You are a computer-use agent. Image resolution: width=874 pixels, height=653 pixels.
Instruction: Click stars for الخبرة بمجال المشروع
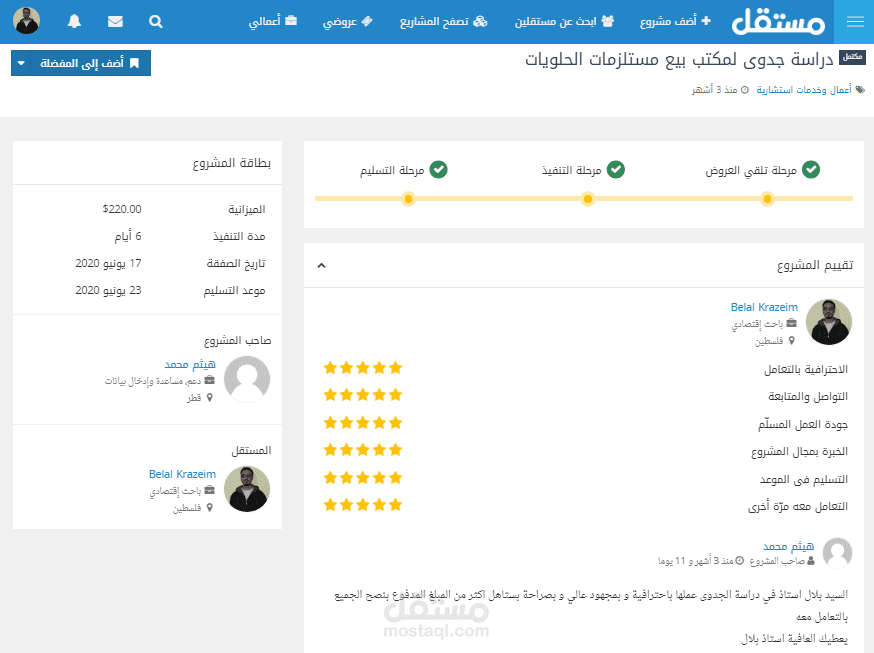click(x=363, y=450)
